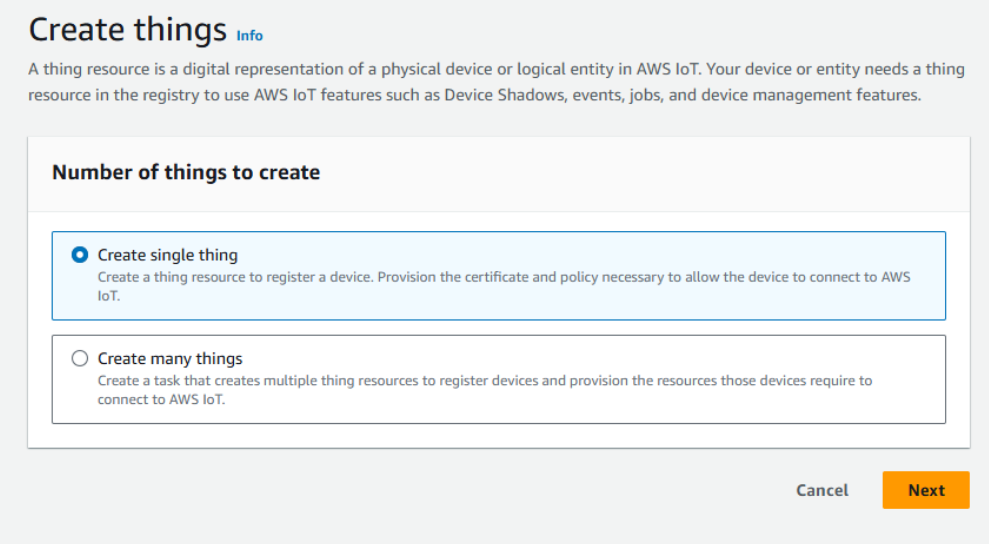Select the Create many things radio button
The image size is (989, 544).
coord(80,359)
